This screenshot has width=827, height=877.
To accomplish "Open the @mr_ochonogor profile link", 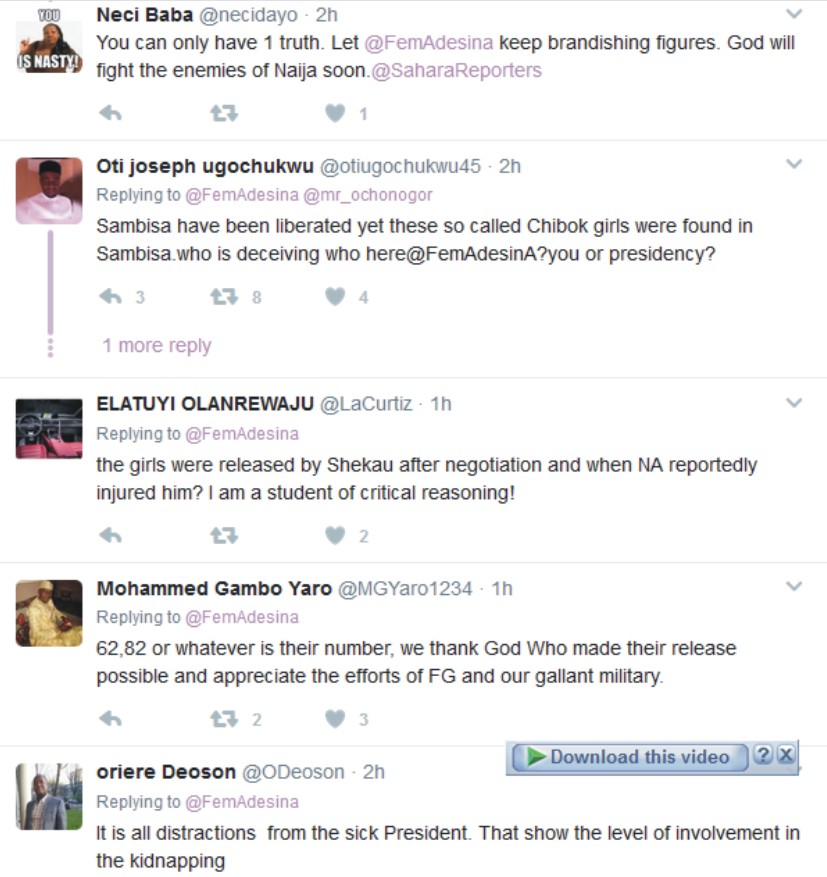I will coord(368,195).
